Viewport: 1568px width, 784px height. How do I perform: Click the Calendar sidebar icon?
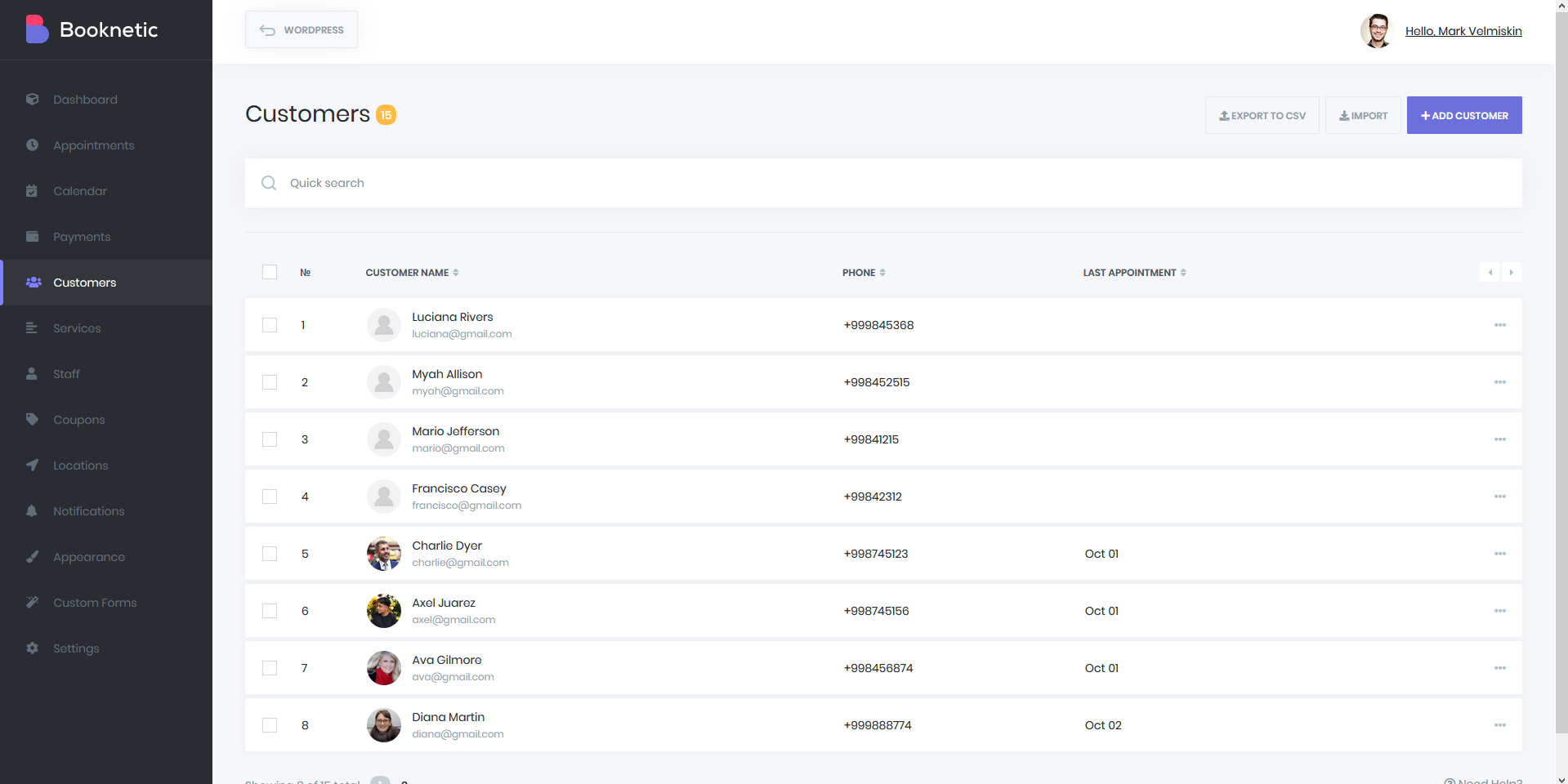pos(32,191)
